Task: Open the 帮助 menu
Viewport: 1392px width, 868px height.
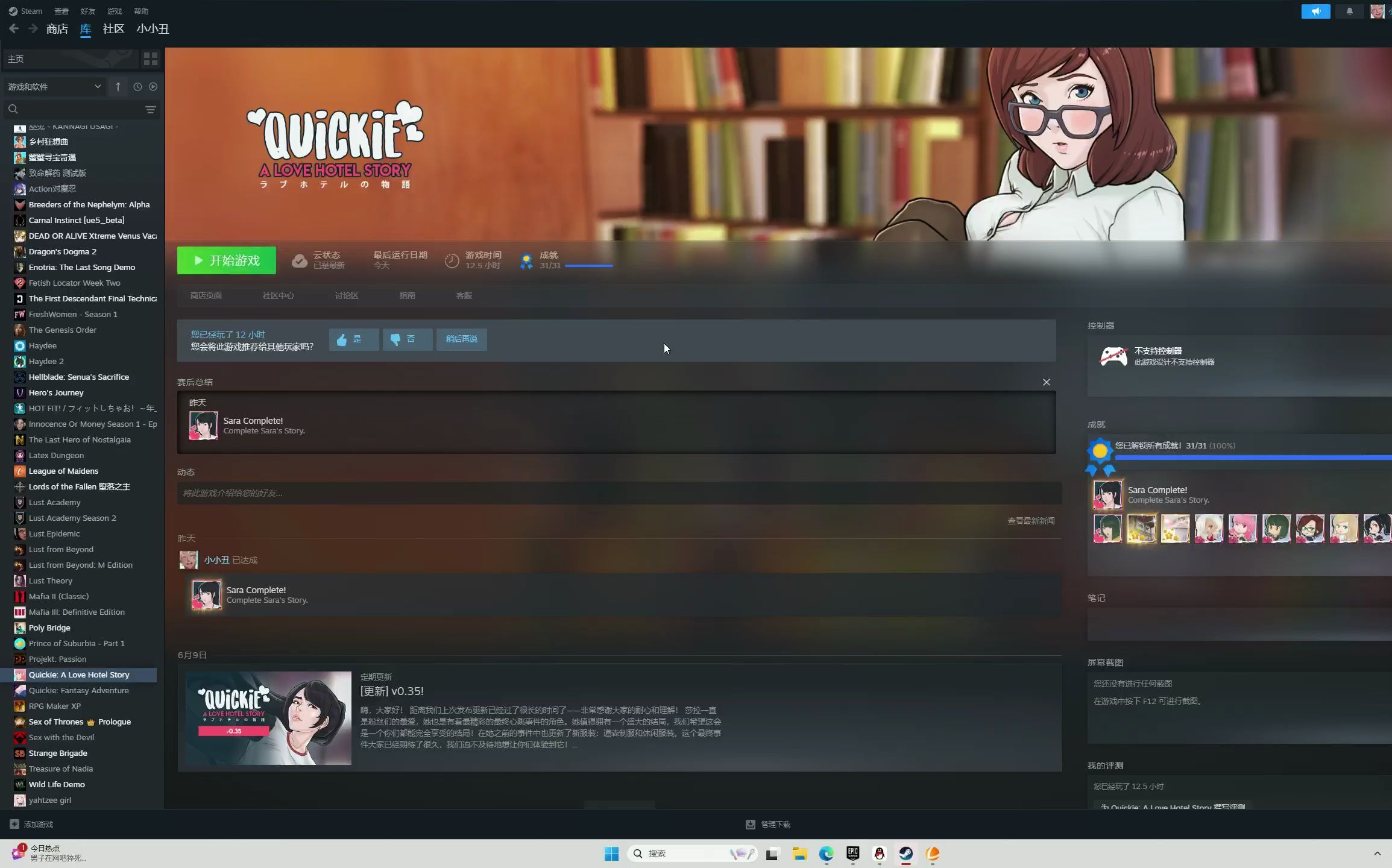Action: pos(141,11)
